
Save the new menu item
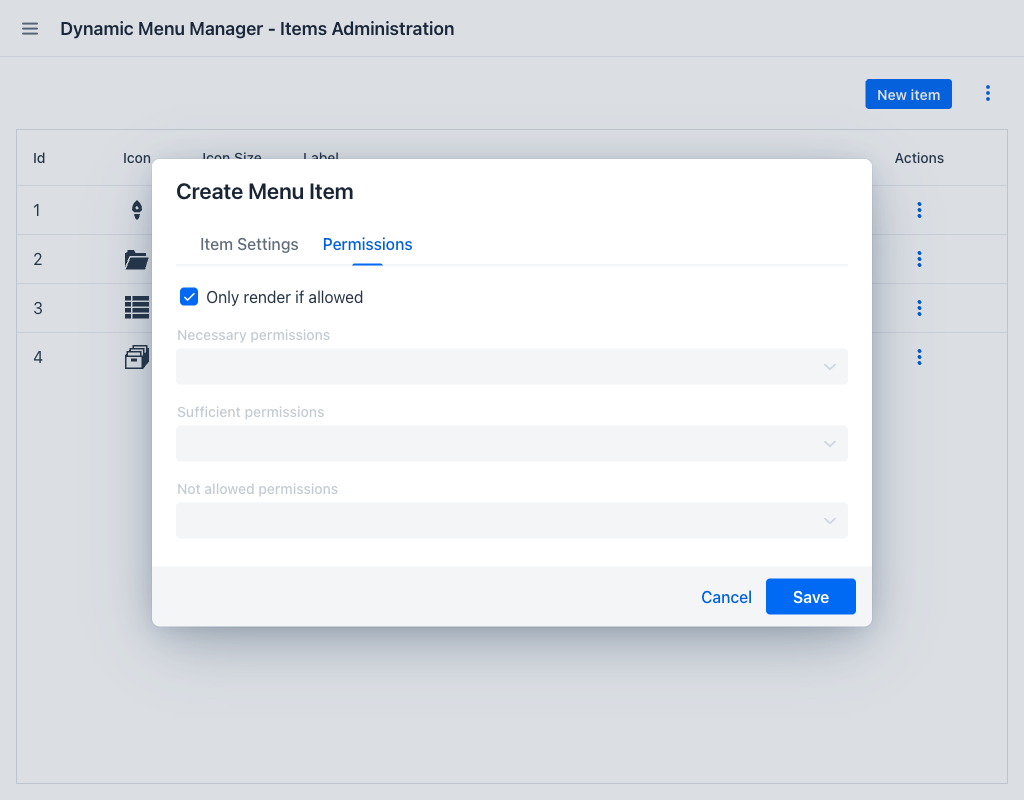coord(810,597)
